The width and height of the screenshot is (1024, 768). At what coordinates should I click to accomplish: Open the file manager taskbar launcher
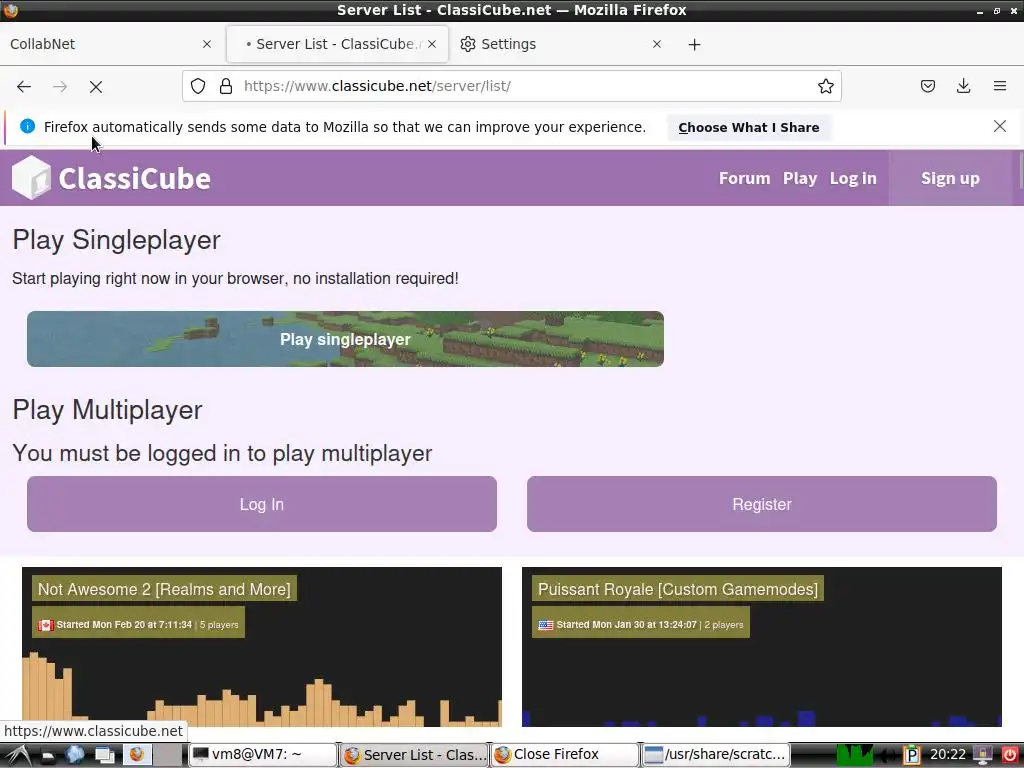pyautogui.click(x=47, y=756)
